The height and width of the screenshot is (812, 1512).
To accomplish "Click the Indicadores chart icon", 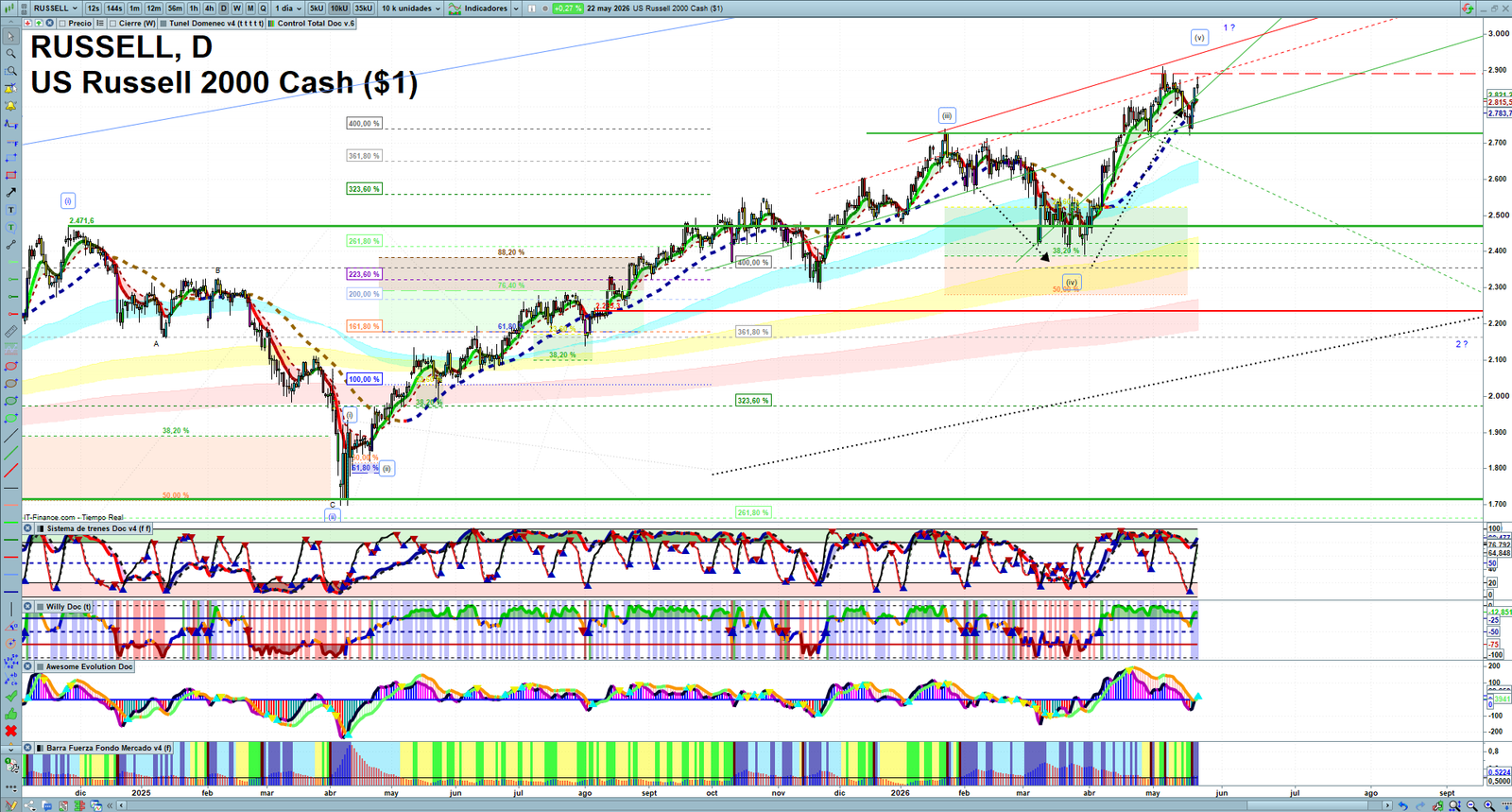I will point(455,9).
